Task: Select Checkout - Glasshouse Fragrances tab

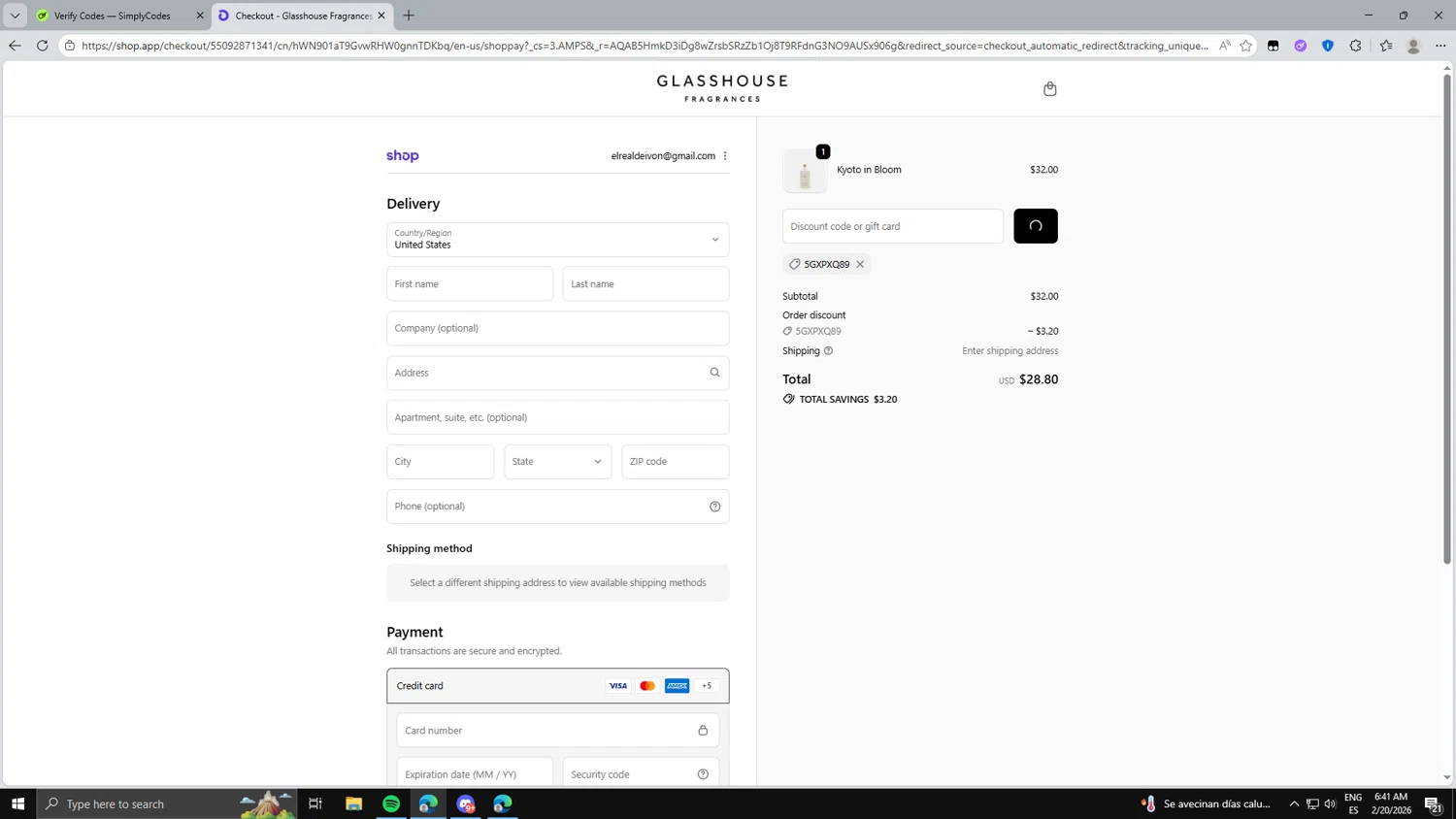Action: (x=304, y=16)
